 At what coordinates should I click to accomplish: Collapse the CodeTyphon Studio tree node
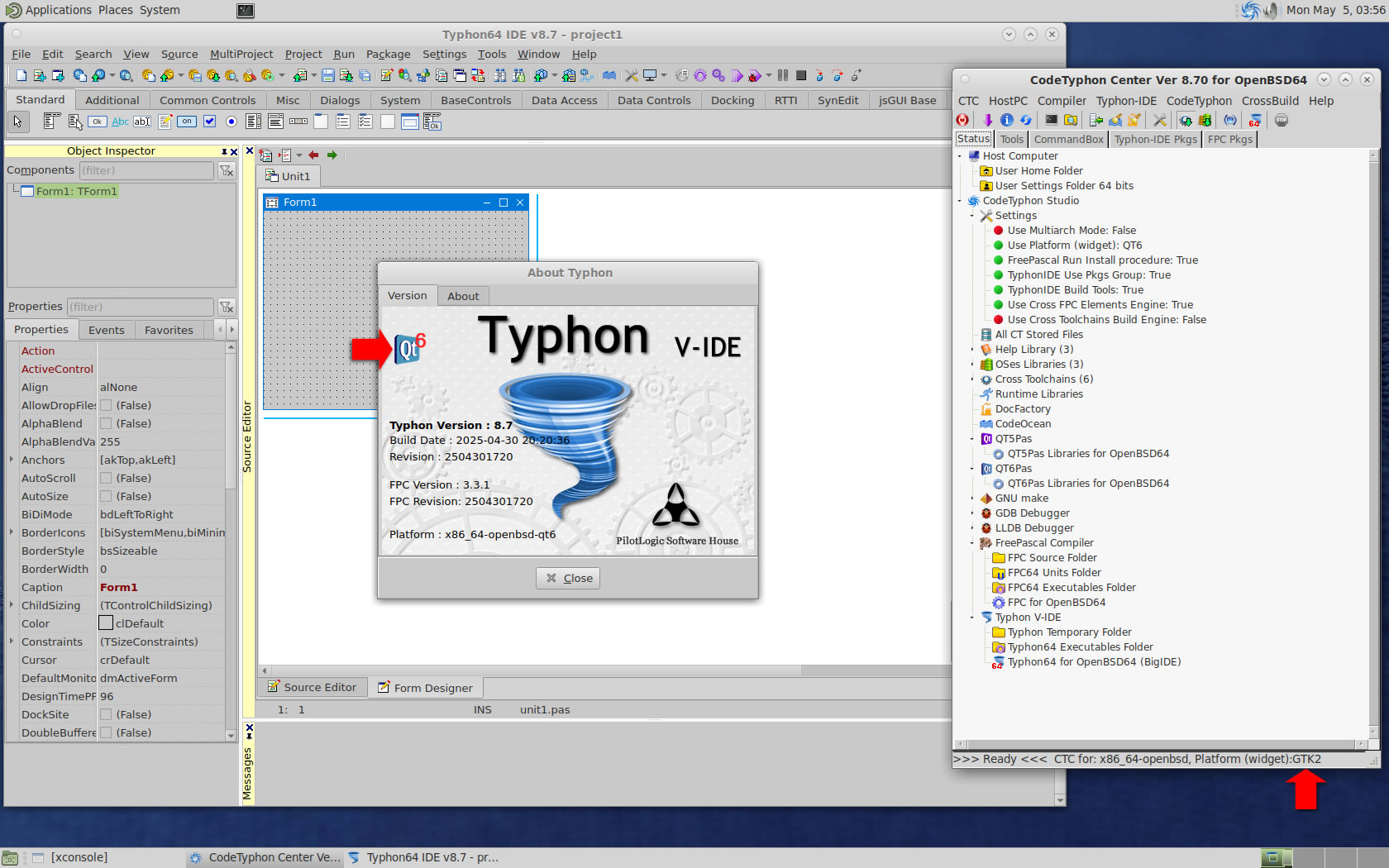960,201
